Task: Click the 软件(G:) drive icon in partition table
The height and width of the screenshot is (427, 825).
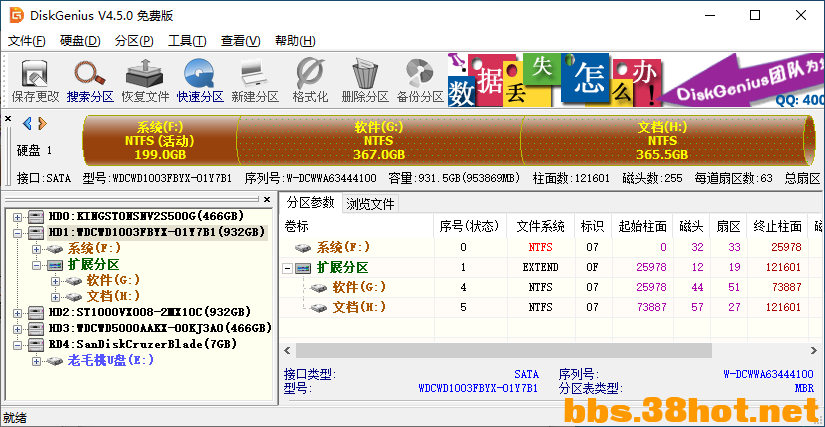Action: tap(319, 288)
